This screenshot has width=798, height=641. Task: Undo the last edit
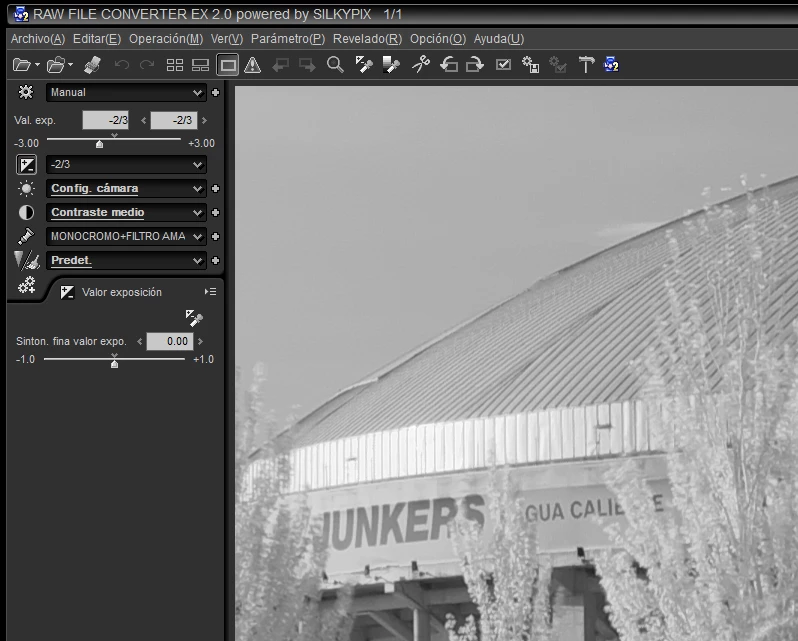pyautogui.click(x=122, y=65)
